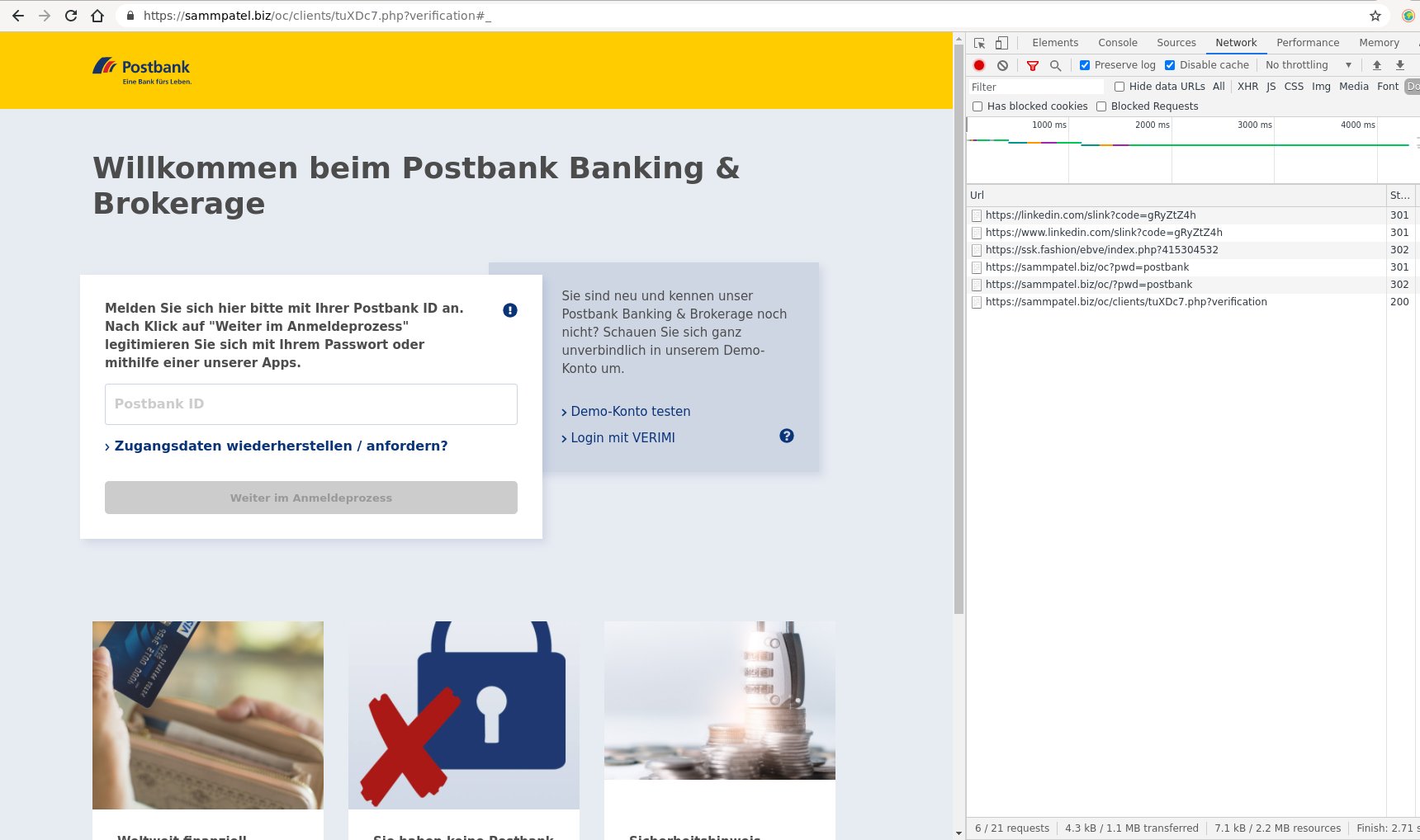This screenshot has height=840, width=1420.
Task: Enable Hide data URLs checkbox
Action: coord(1119,87)
